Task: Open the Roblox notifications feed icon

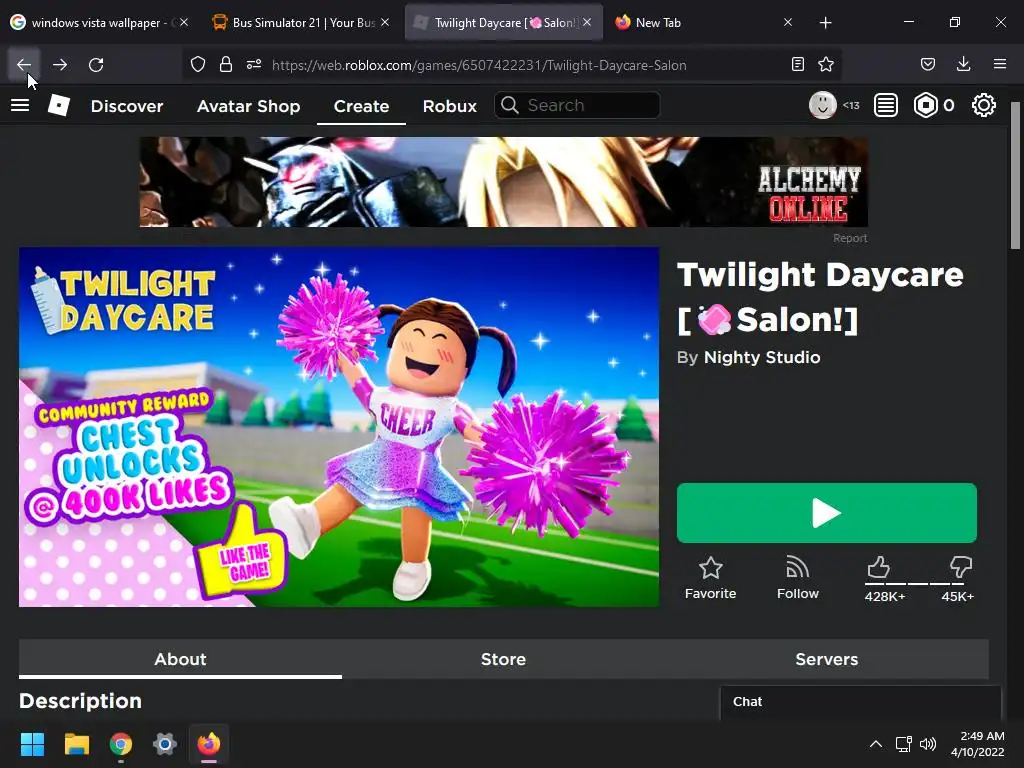Action: (886, 105)
